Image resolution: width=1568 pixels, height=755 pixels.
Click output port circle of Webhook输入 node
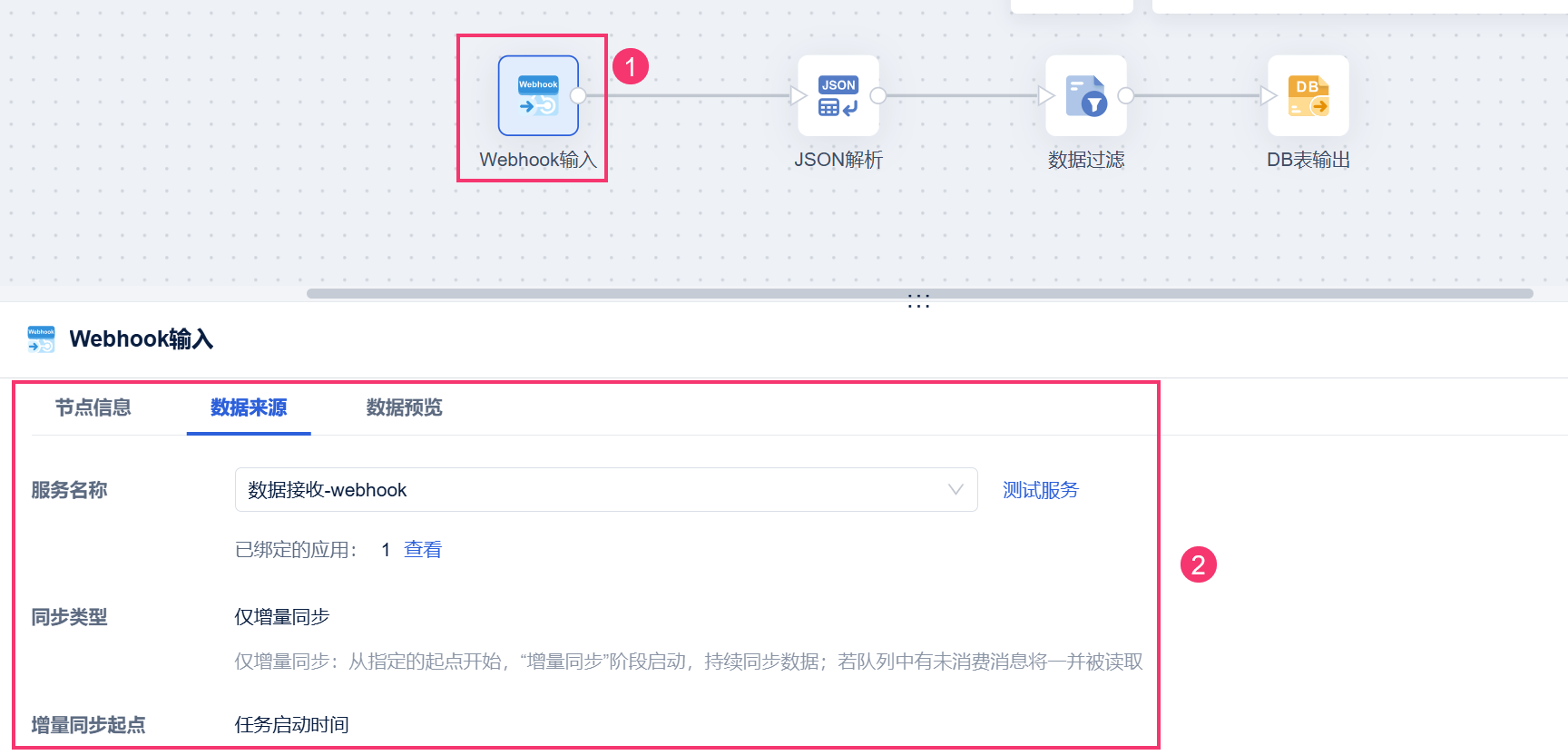pos(578,95)
